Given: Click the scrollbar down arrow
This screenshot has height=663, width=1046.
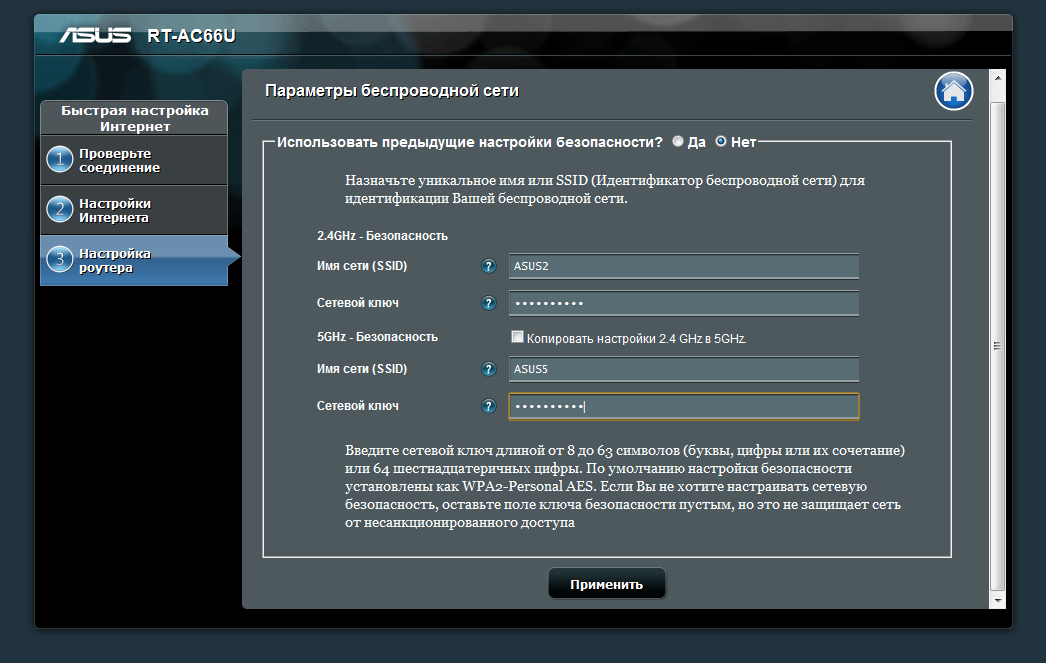Looking at the screenshot, I should [x=997, y=600].
